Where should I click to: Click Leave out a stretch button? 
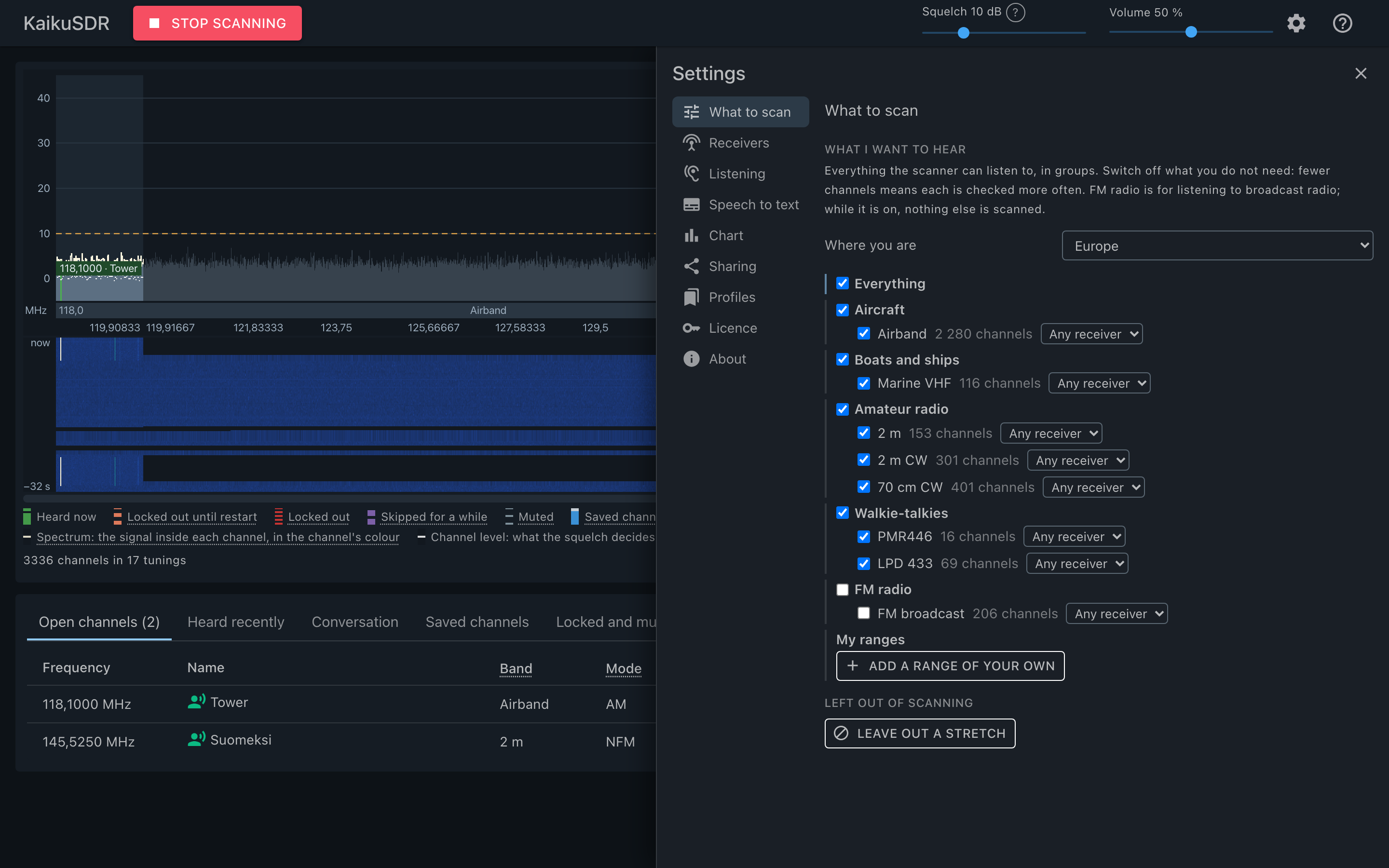[x=920, y=733]
